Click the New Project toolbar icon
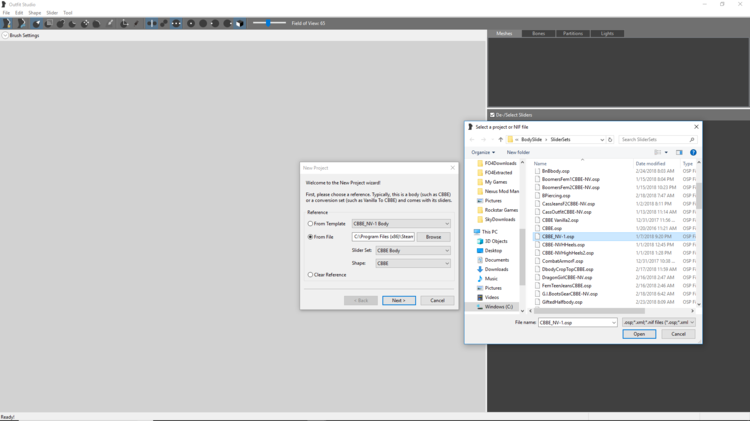The width and height of the screenshot is (750, 421). click(7, 23)
